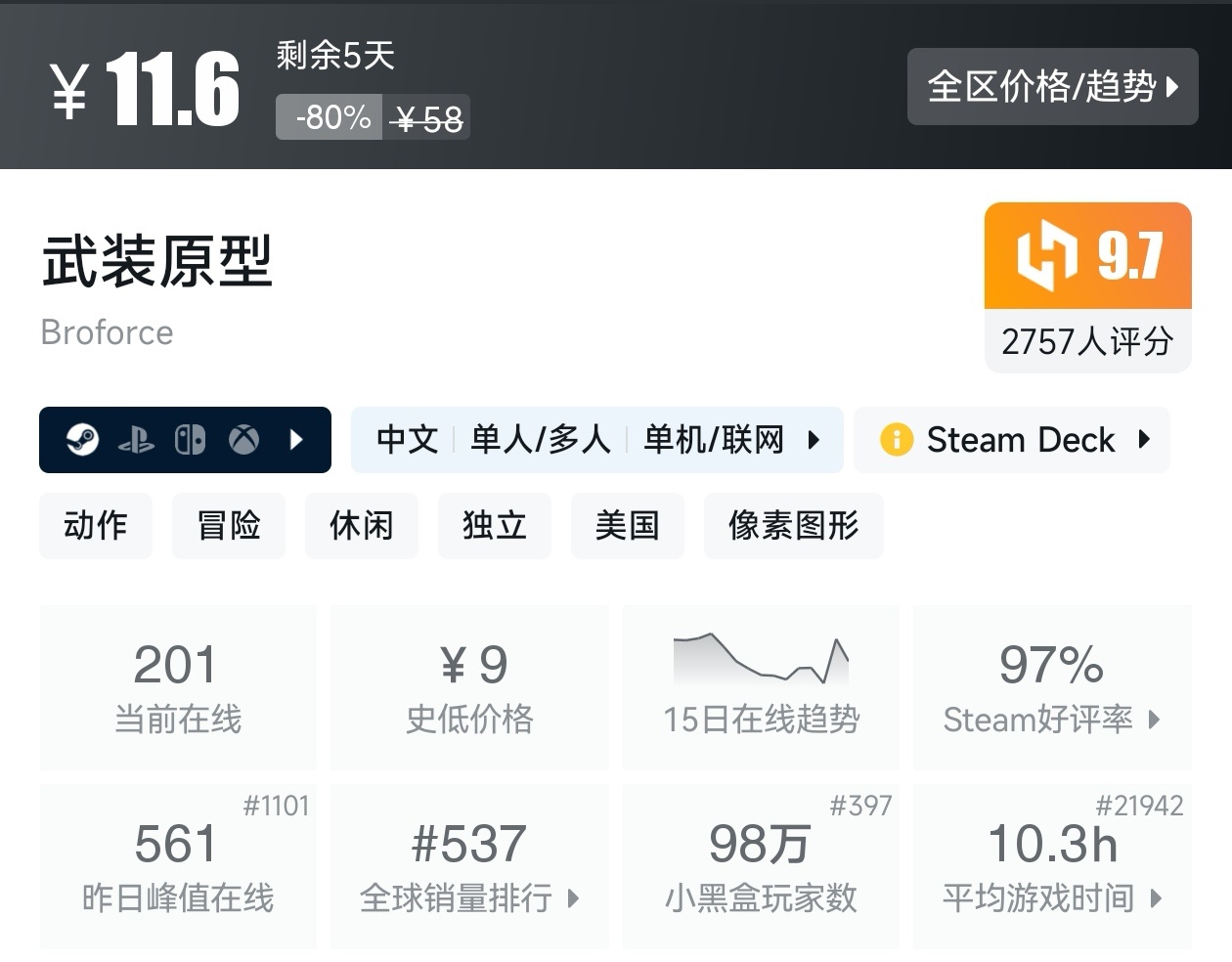Image resolution: width=1232 pixels, height=962 pixels.
Task: Open the Steam Deck compatibility arrow
Action: tap(1144, 440)
